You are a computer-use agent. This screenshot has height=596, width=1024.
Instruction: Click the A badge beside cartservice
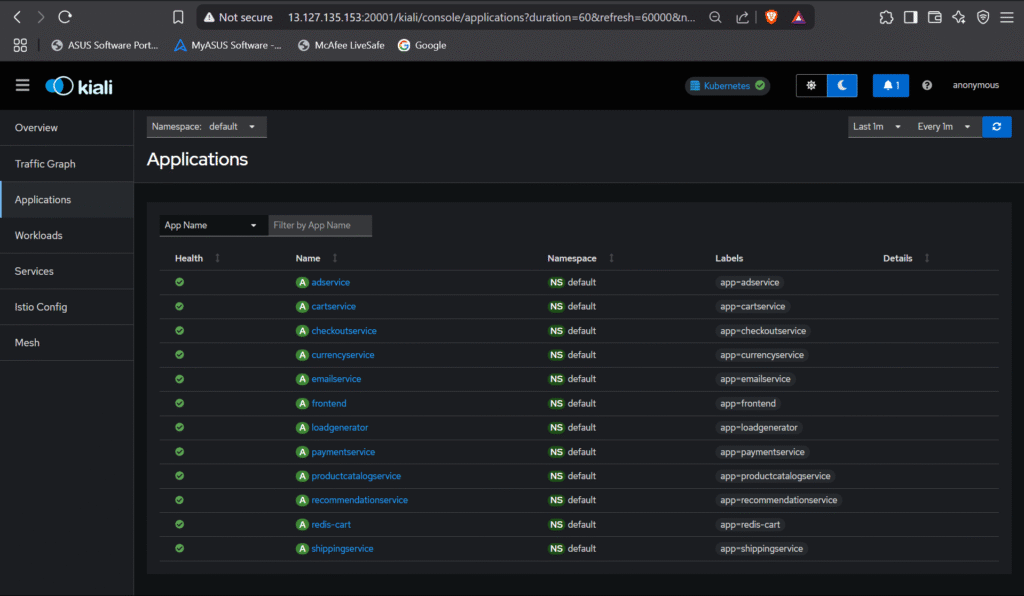[302, 307]
